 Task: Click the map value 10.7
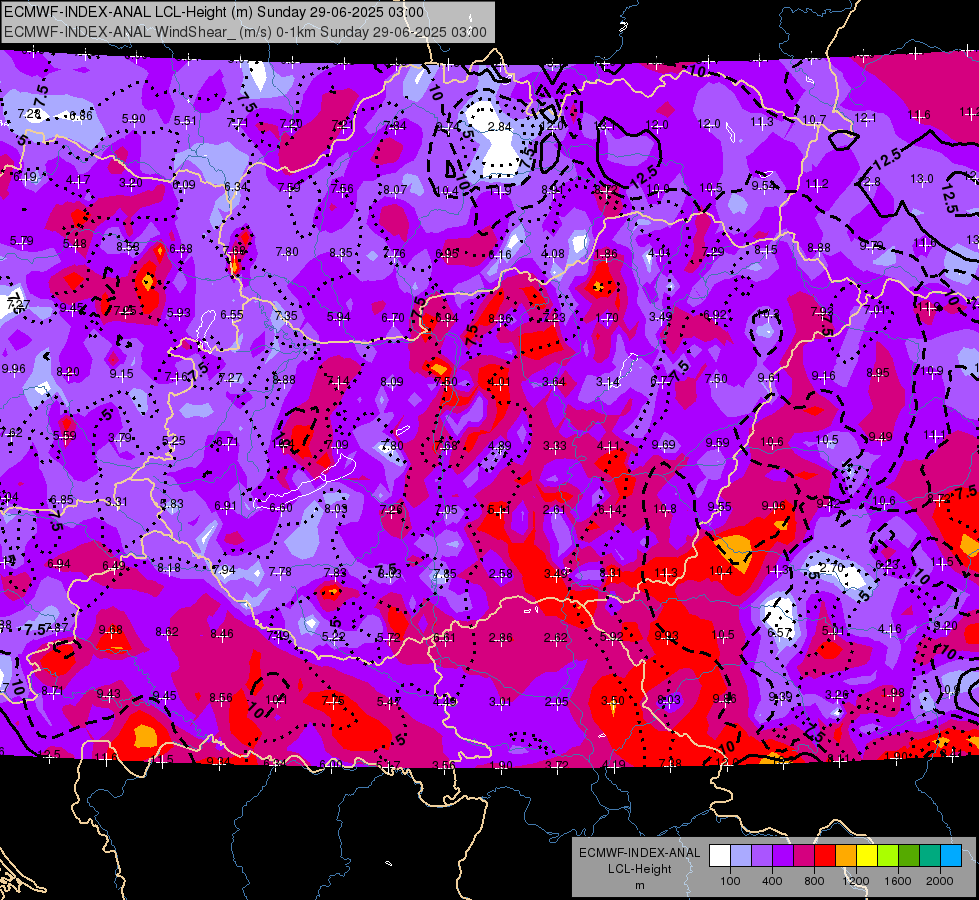click(814, 119)
